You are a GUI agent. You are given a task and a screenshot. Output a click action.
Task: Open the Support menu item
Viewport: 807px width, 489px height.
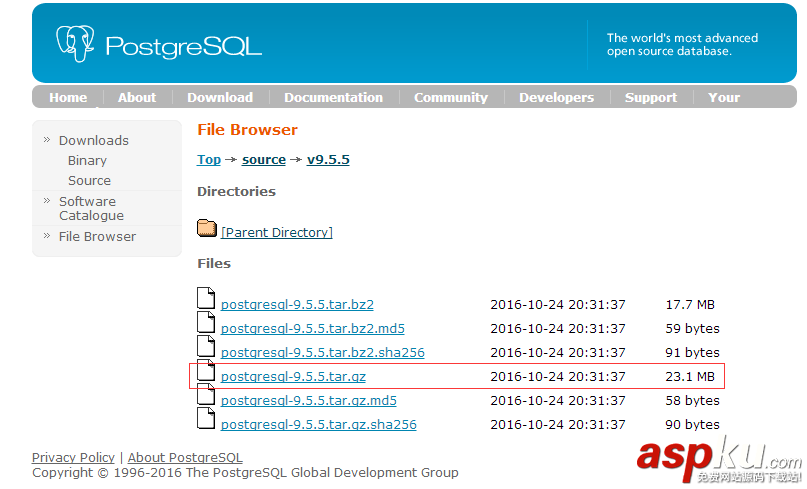pyautogui.click(x=651, y=97)
